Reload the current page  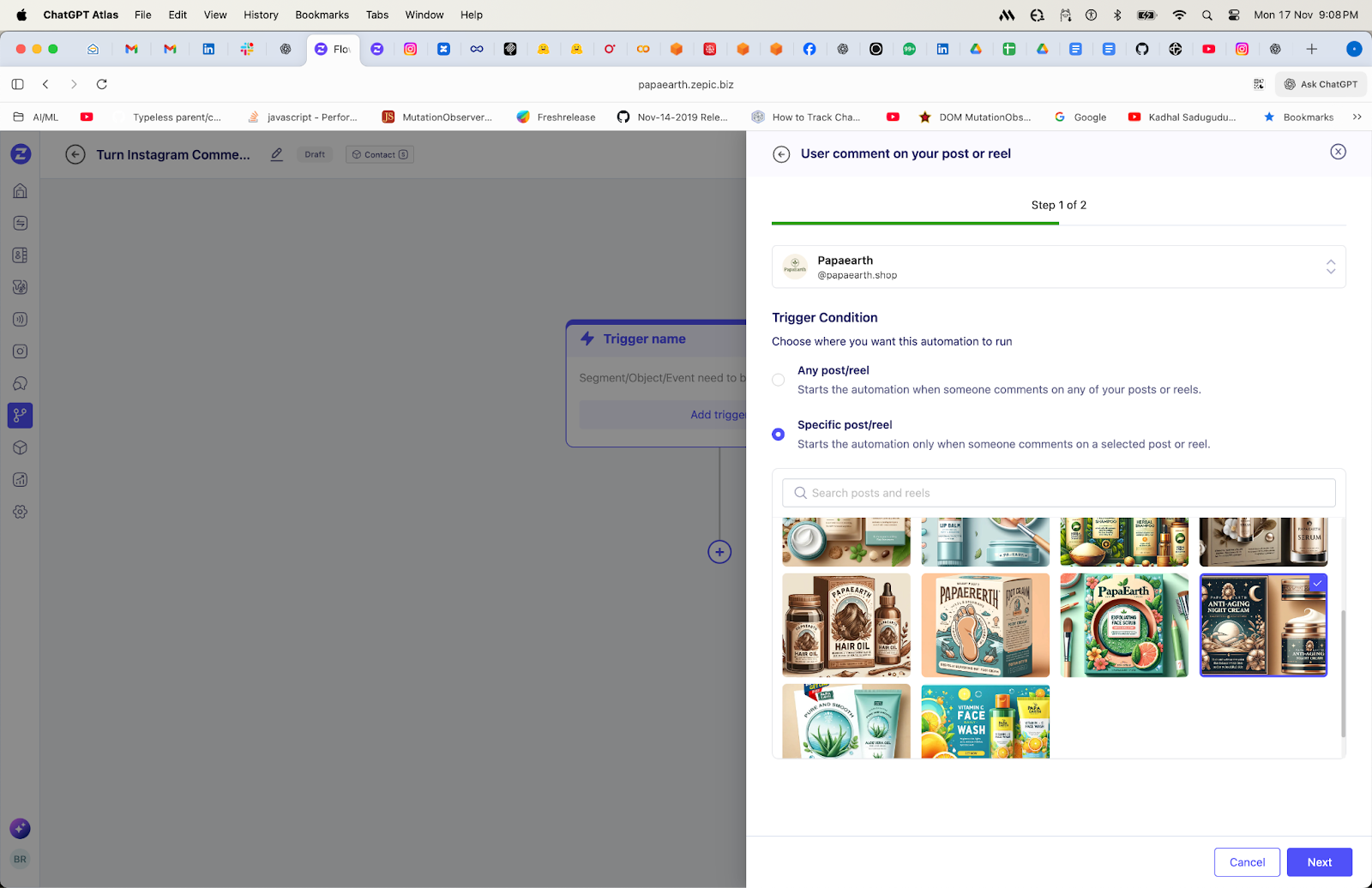pos(102,84)
